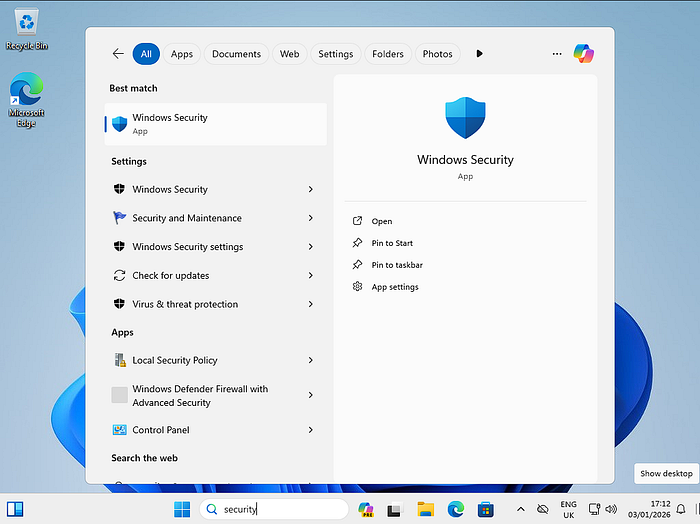Switch to the Photos filter tab

click(x=438, y=54)
